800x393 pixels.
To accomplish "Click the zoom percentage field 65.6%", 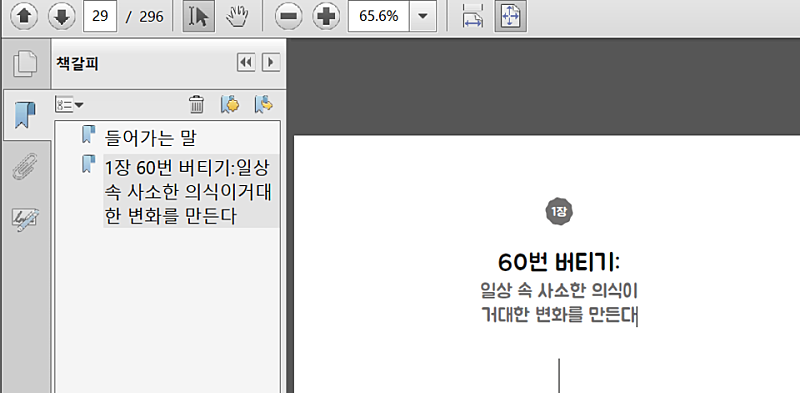I will tap(379, 17).
